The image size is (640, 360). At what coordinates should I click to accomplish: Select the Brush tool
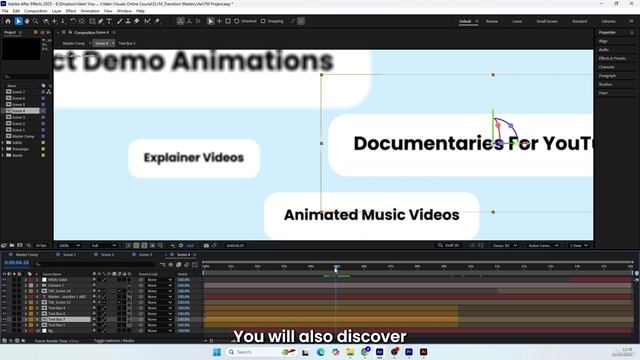[x=120, y=21]
